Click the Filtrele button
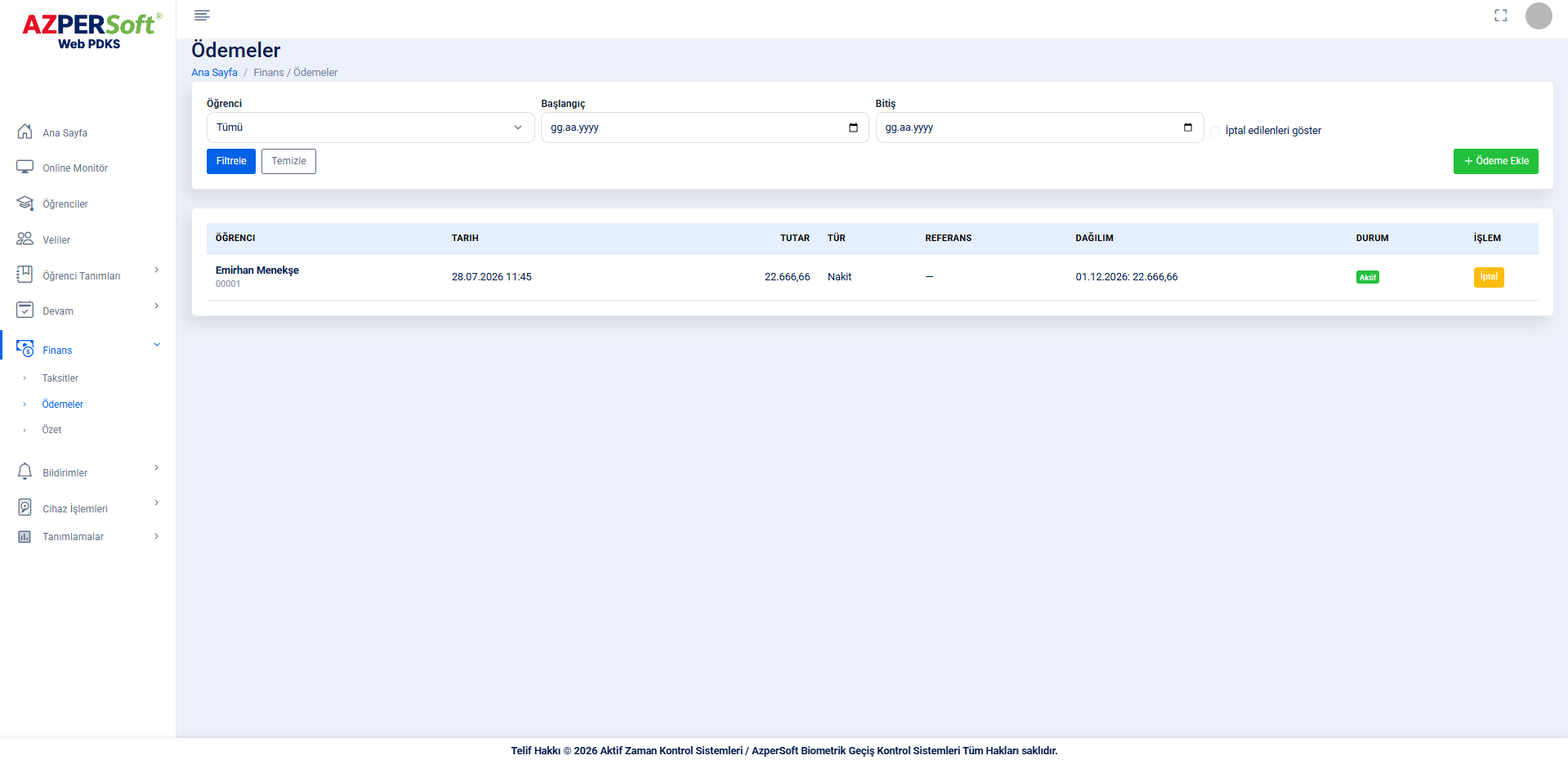This screenshot has width=1568, height=760. [231, 161]
